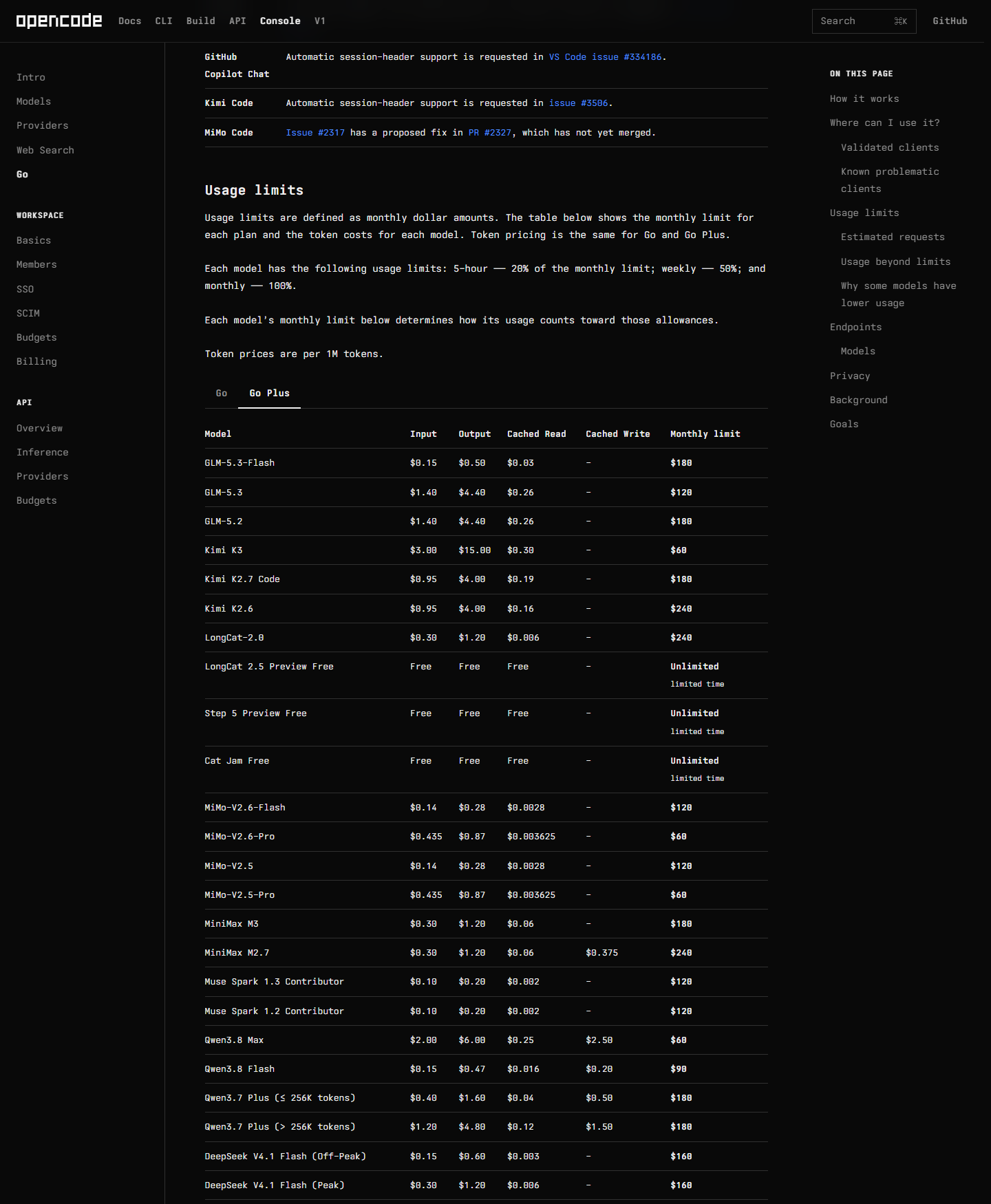This screenshot has height=1204, width=991.
Task: Jump to Privacy section
Action: coord(850,376)
